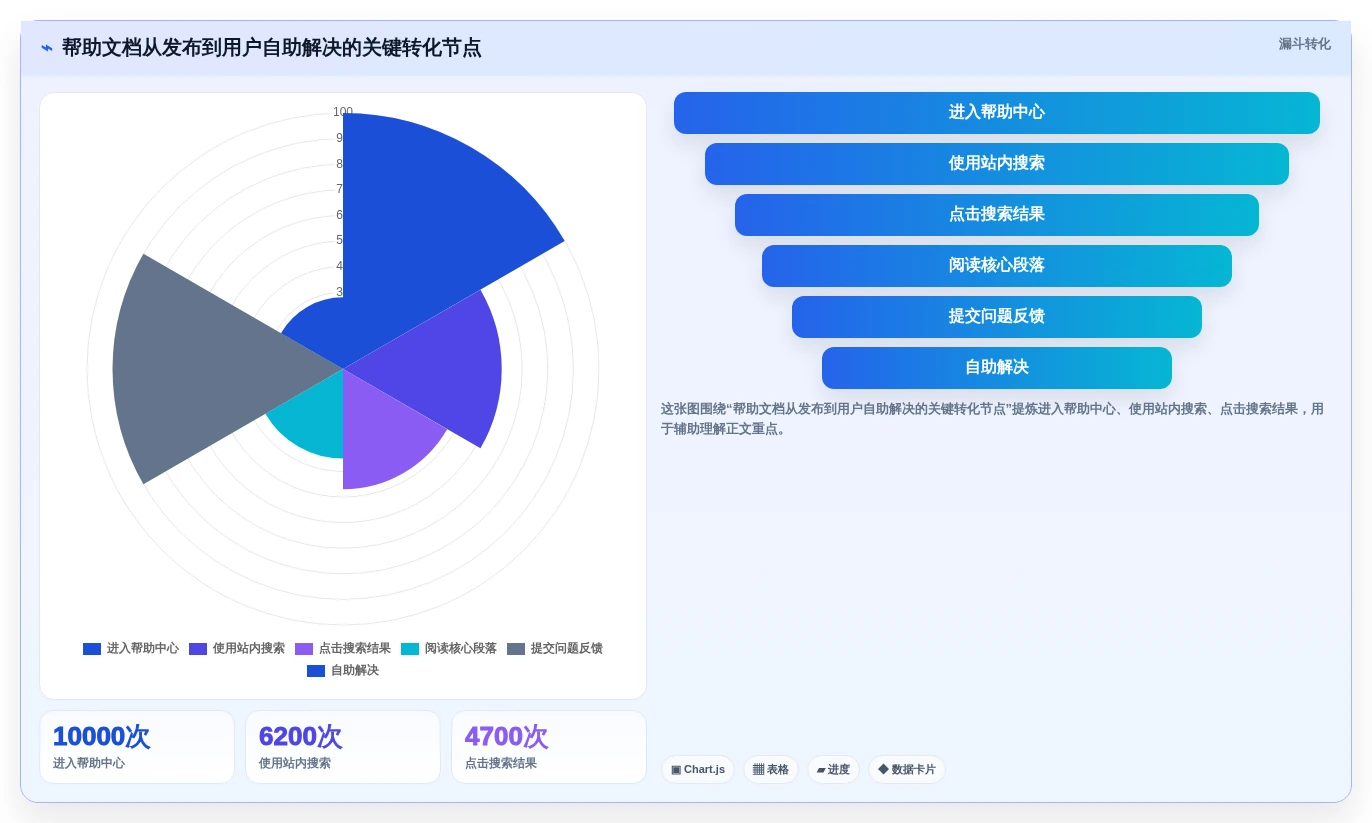Image resolution: width=1372 pixels, height=823 pixels.
Task: Open the 6200次 stat card
Action: point(343,747)
